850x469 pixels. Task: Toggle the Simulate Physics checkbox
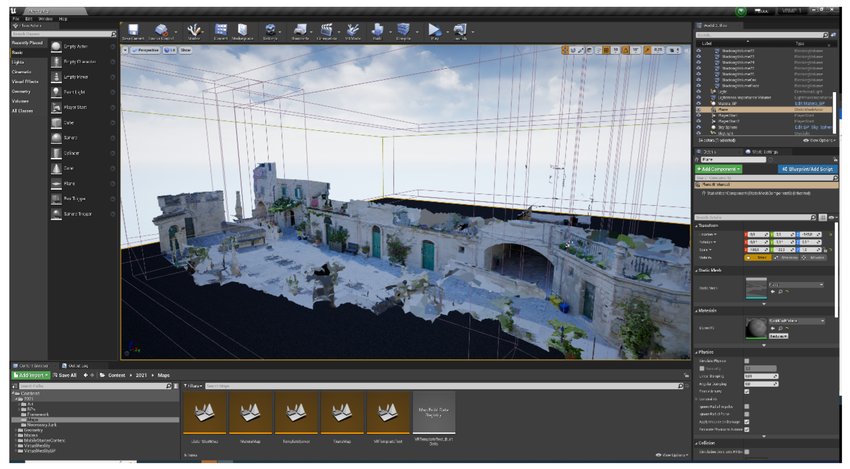click(x=748, y=360)
